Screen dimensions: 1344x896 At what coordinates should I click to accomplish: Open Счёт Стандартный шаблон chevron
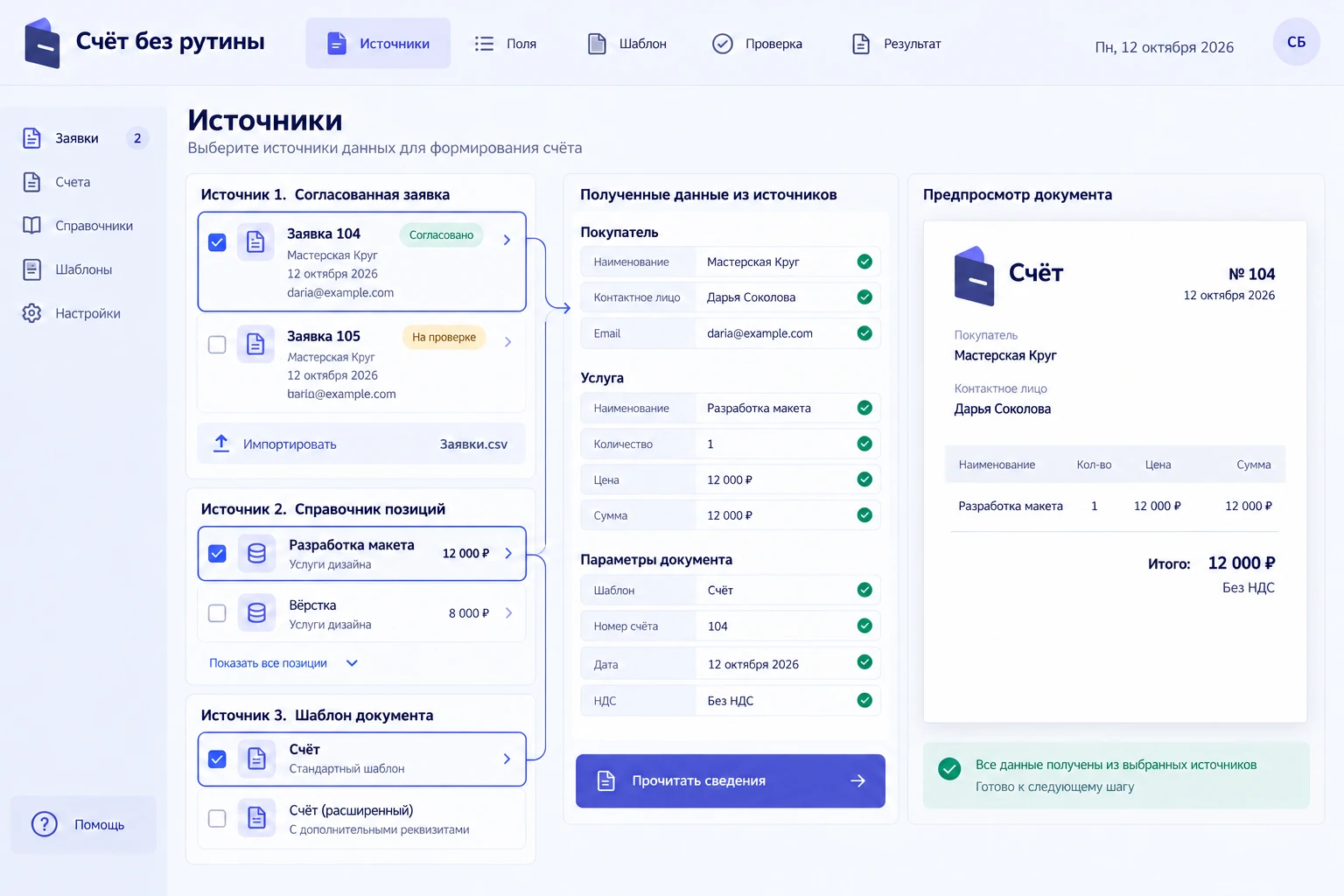pos(507,759)
